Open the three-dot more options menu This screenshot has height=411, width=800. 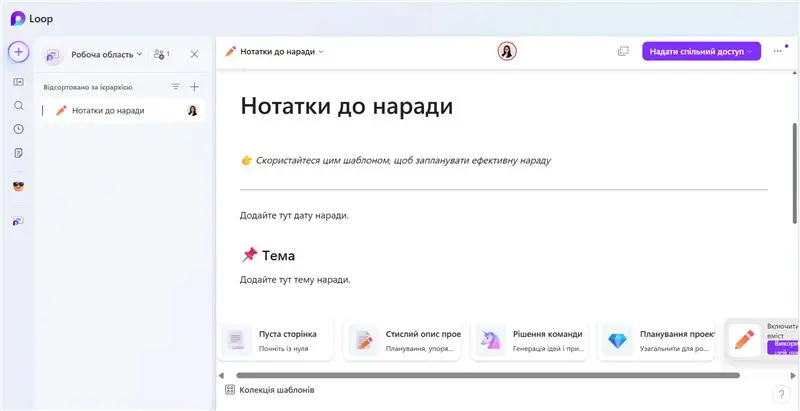click(778, 51)
